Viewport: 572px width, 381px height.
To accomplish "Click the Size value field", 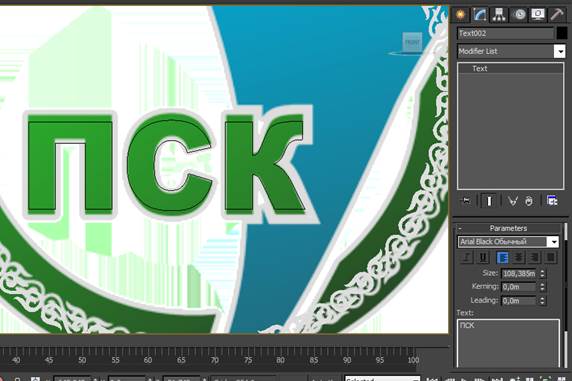I will tap(519, 273).
